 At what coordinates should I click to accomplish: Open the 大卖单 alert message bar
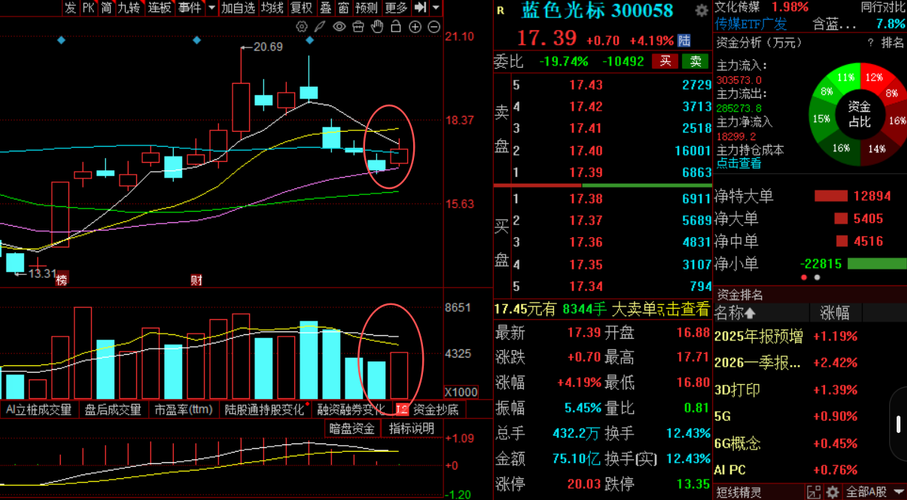[x=602, y=310]
